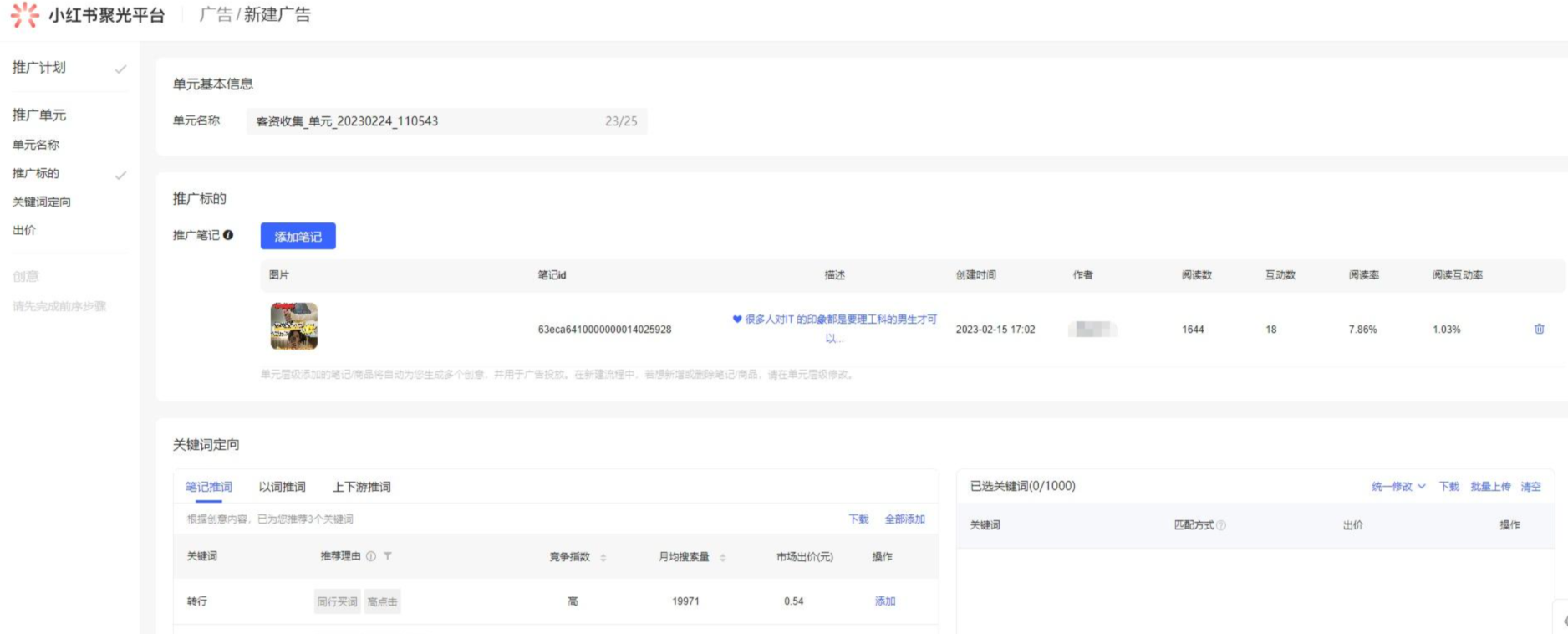Click the keyword 转行 cell
Viewport: 1568px width, 634px height.
(197, 601)
